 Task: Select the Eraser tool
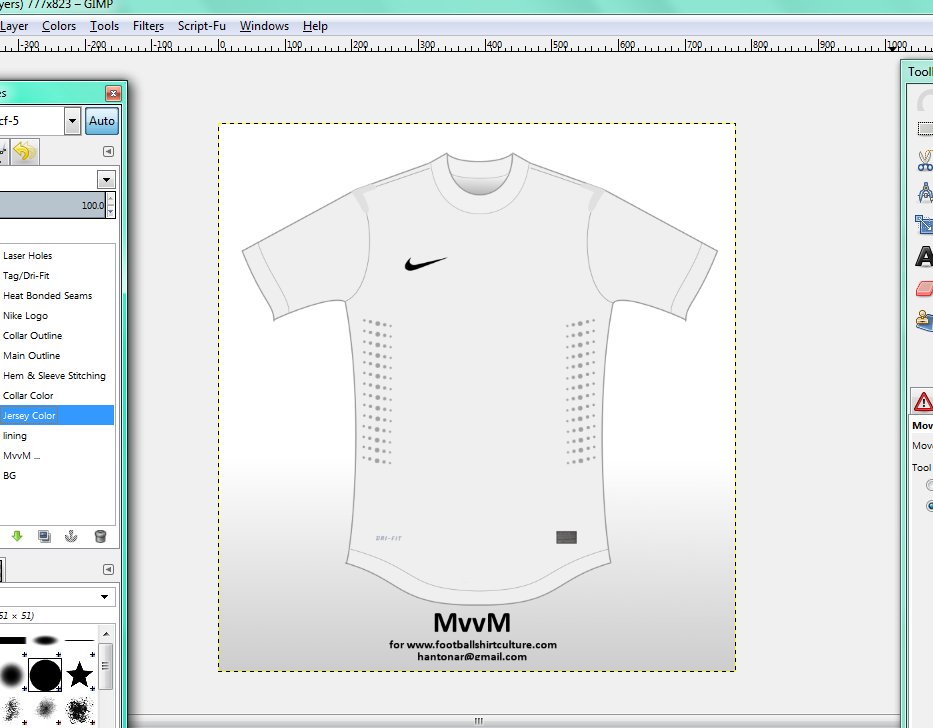tap(923, 289)
